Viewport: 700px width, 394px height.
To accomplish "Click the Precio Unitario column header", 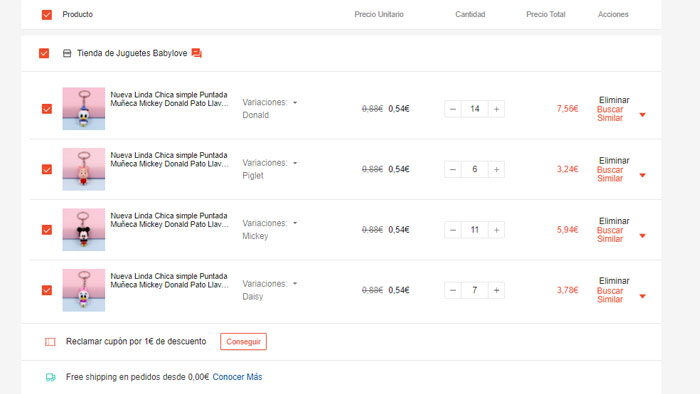I will click(x=379, y=14).
